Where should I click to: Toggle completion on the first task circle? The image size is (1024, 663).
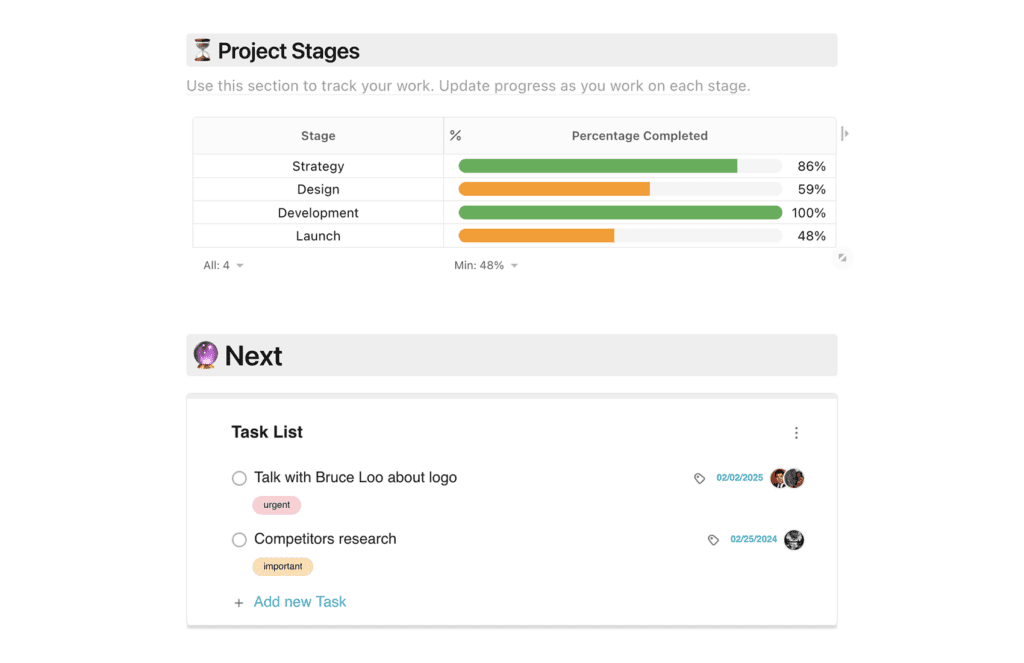pyautogui.click(x=239, y=478)
